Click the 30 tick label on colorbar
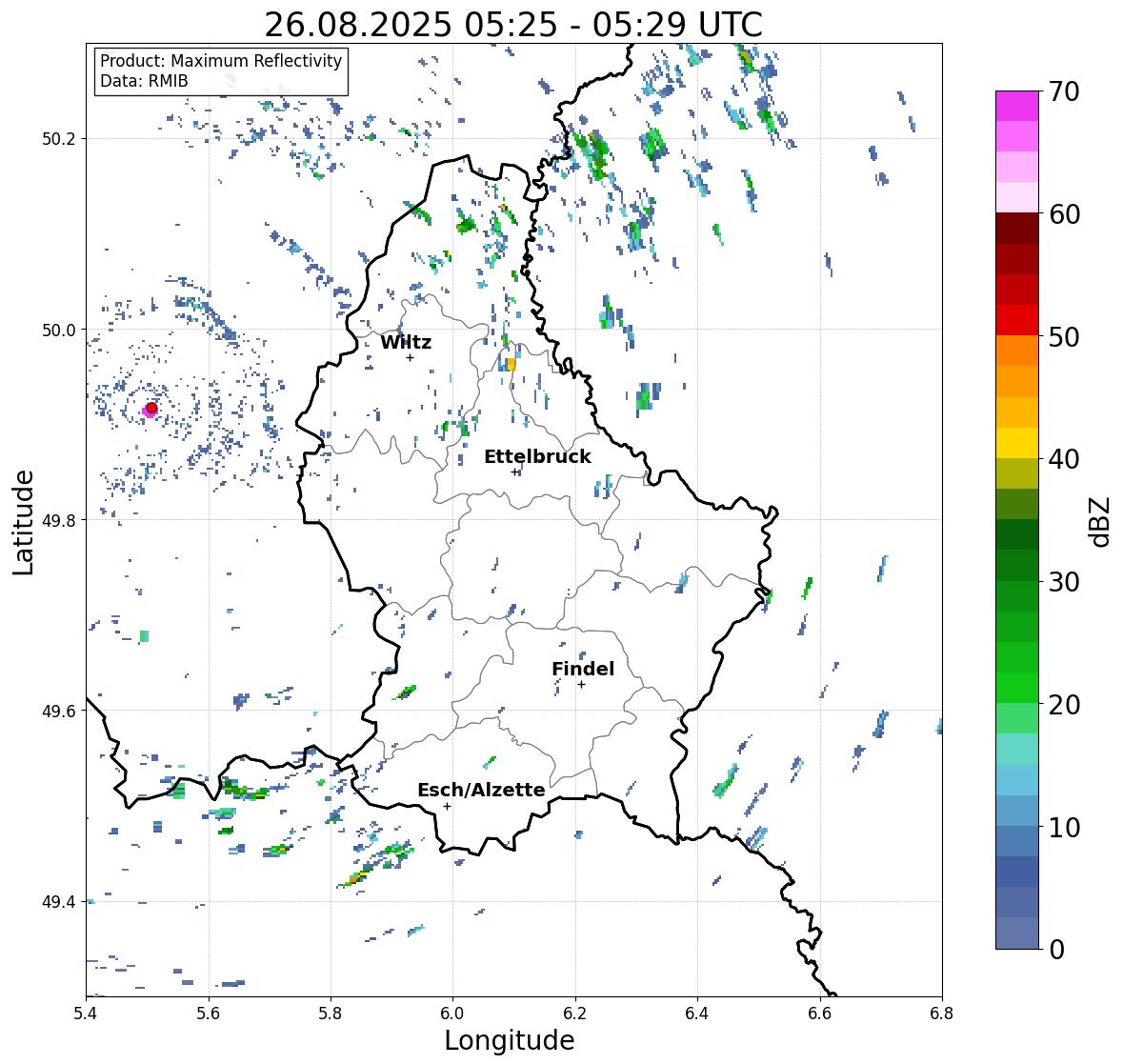The image size is (1123, 1064). pos(1064,581)
